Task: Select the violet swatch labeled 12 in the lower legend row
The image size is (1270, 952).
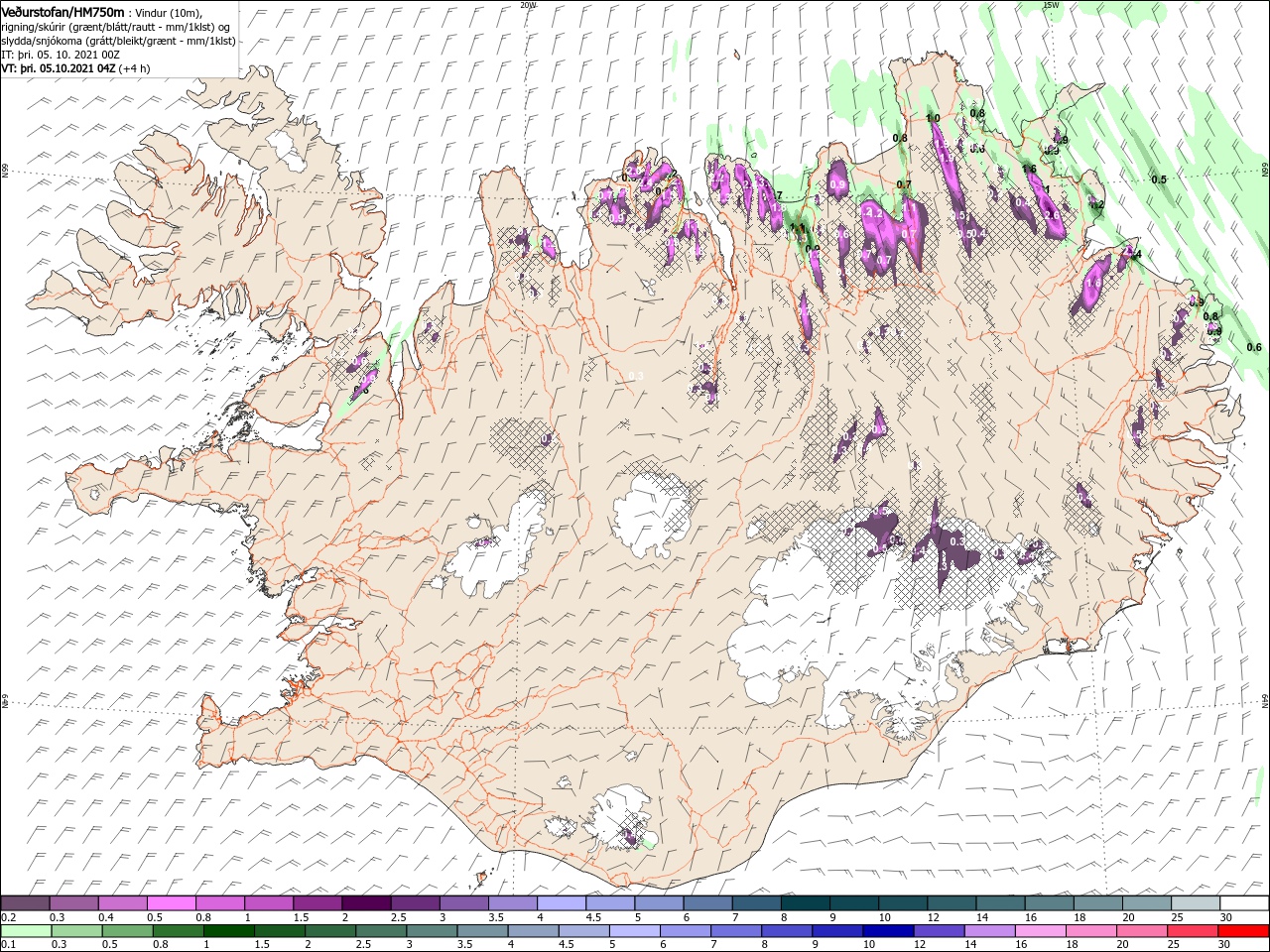Action: (x=939, y=931)
